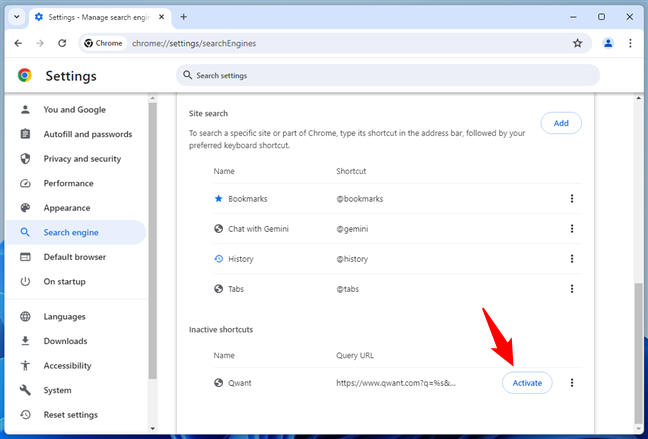
Task: Click the main page scrollbar thumb
Action: coord(638,352)
